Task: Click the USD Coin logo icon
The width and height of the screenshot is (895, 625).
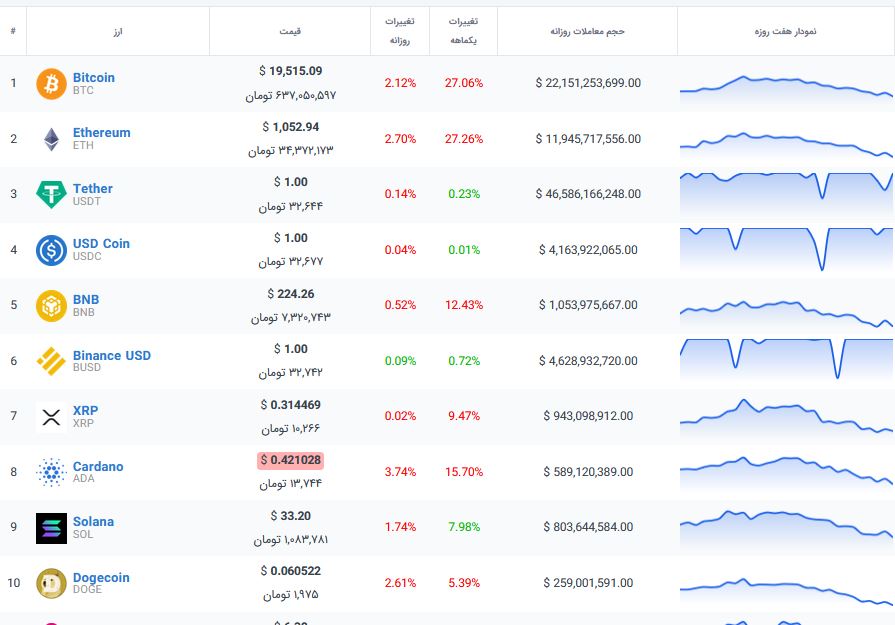Action: 51,250
